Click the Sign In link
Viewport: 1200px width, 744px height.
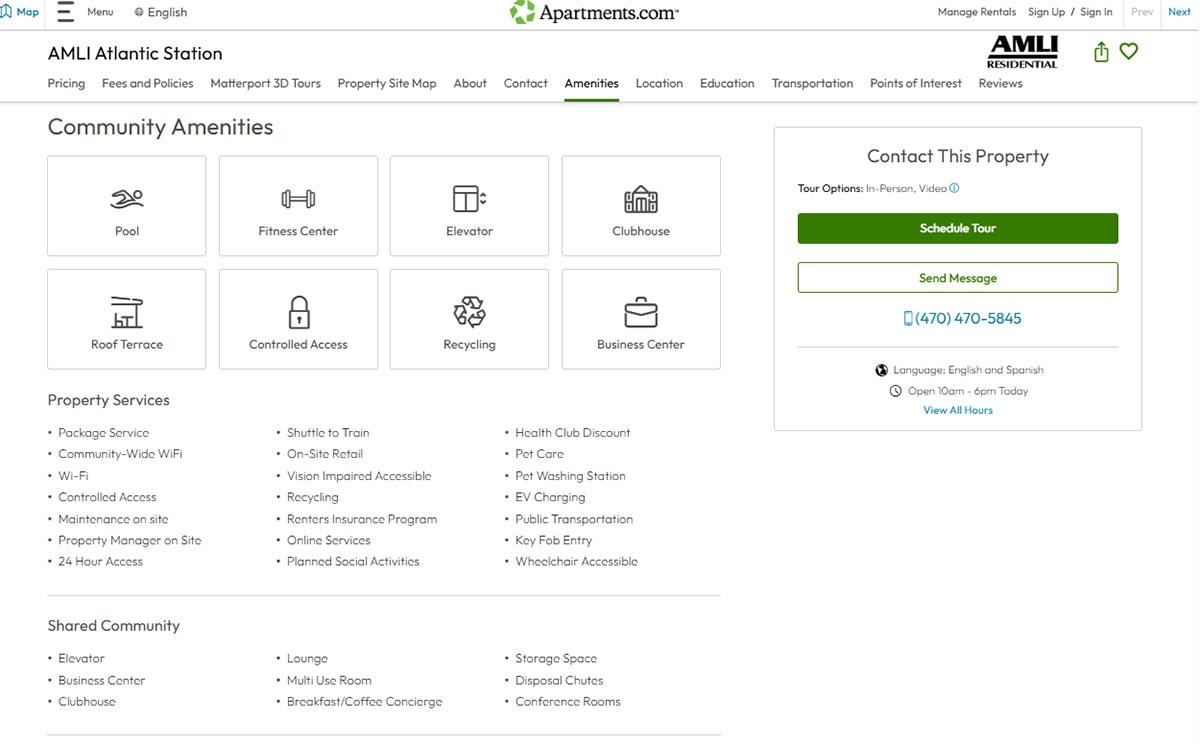coord(1096,12)
